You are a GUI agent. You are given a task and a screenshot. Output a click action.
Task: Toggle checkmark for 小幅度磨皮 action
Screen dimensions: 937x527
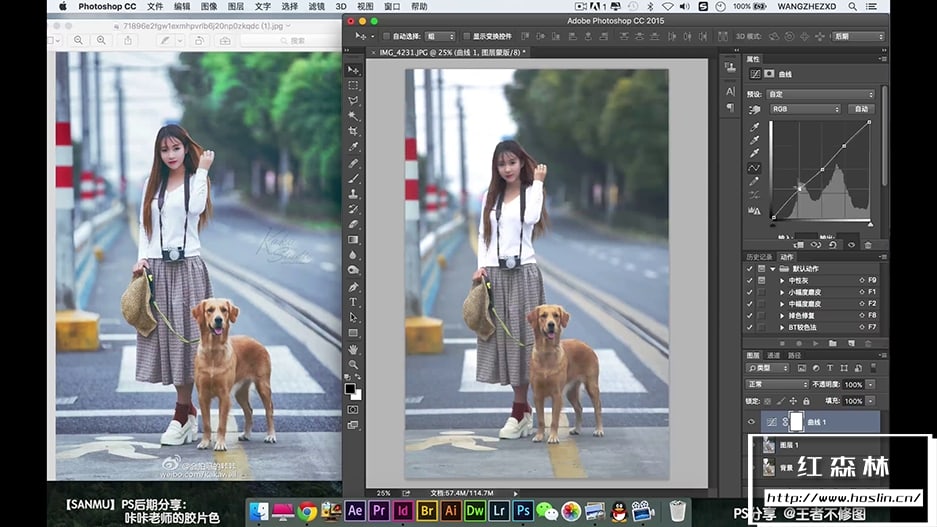point(749,292)
